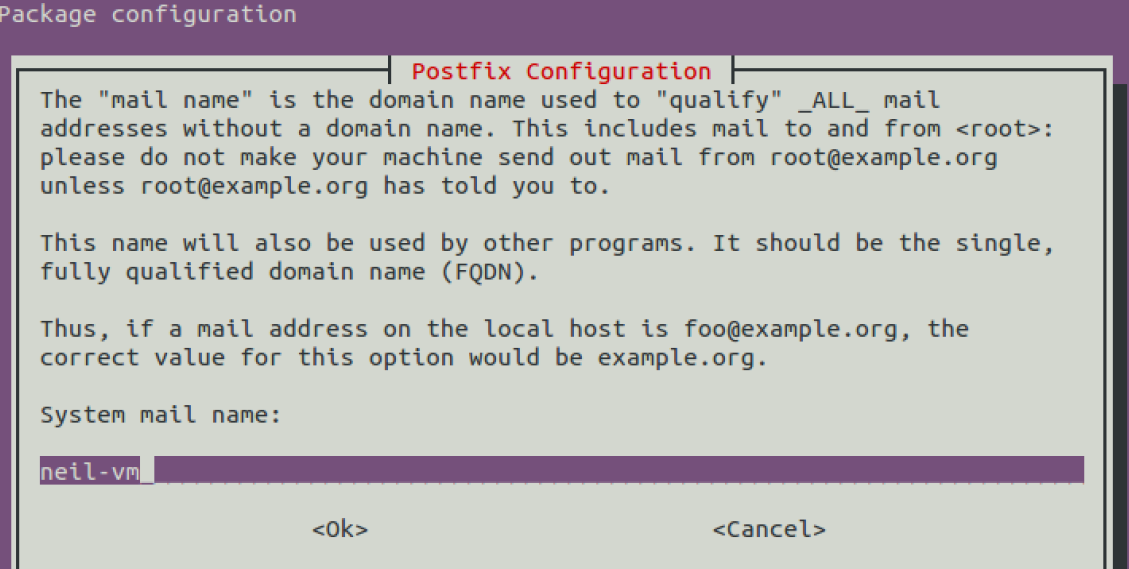Viewport: 1129px width, 569px height.
Task: Click the Package configuration header text
Action: (x=148, y=15)
